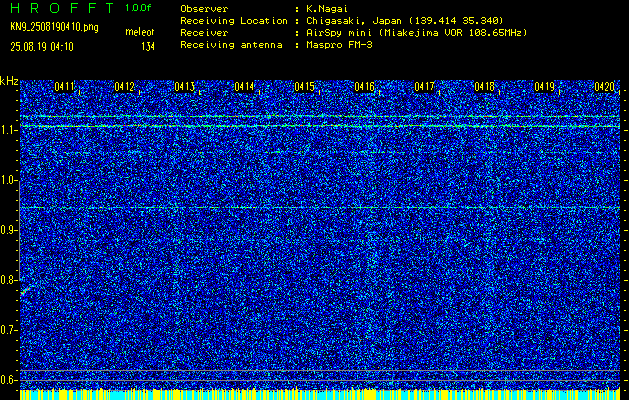Click the kHz axis unit label
Screen dimensions: 629x400
tap(9, 81)
